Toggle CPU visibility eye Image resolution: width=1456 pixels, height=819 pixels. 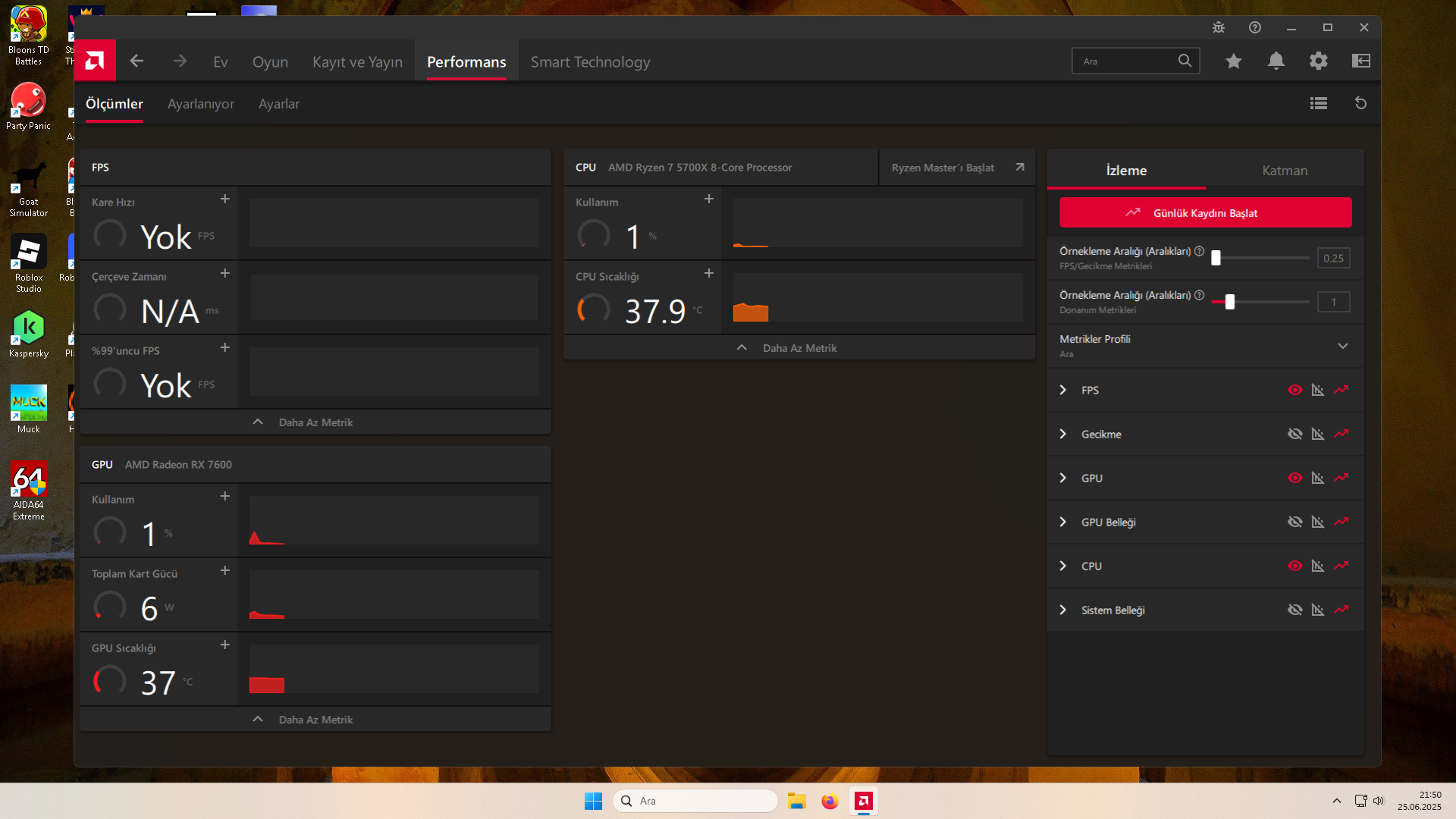pos(1295,566)
